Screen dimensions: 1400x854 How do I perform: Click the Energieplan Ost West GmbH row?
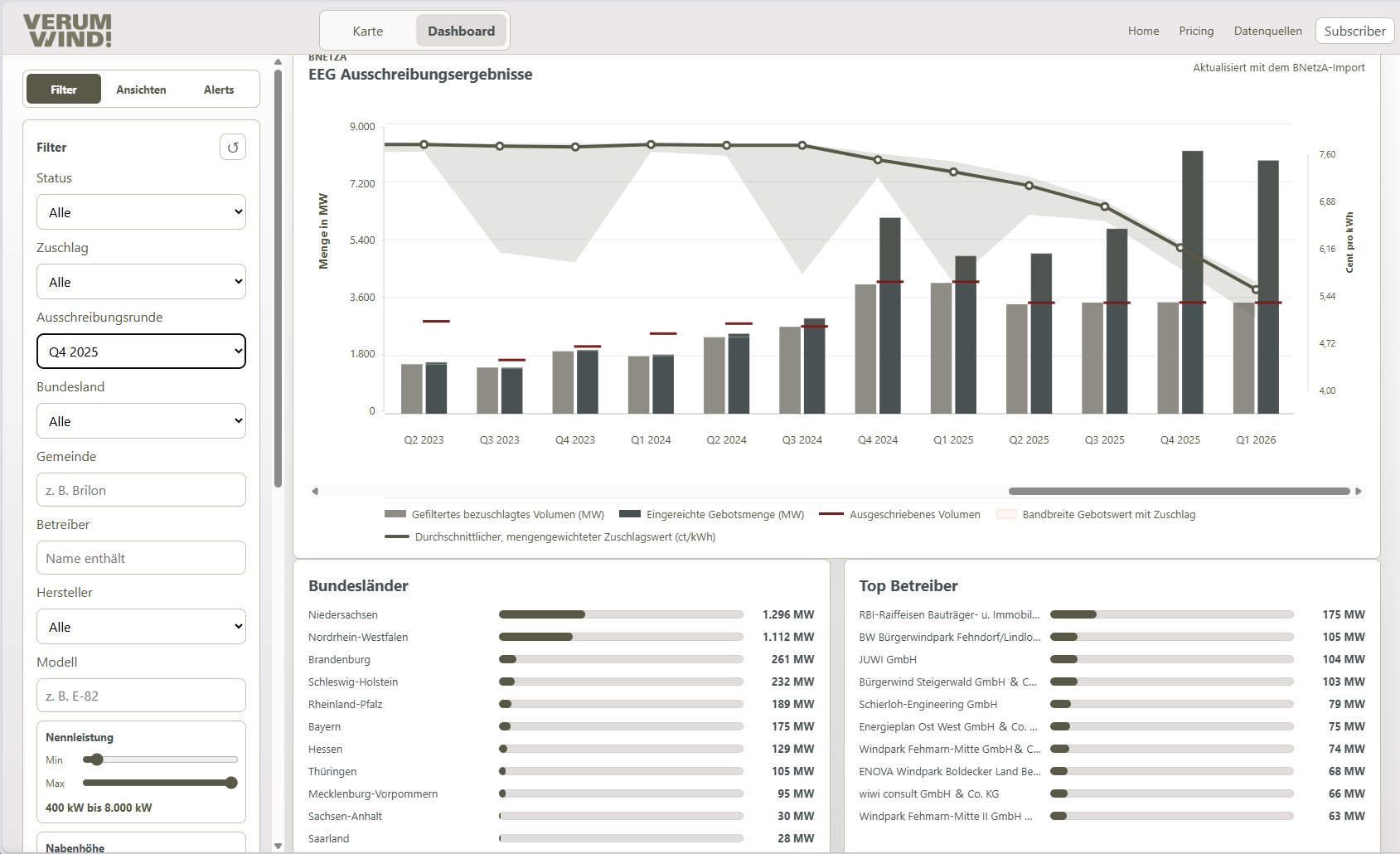pos(1112,726)
